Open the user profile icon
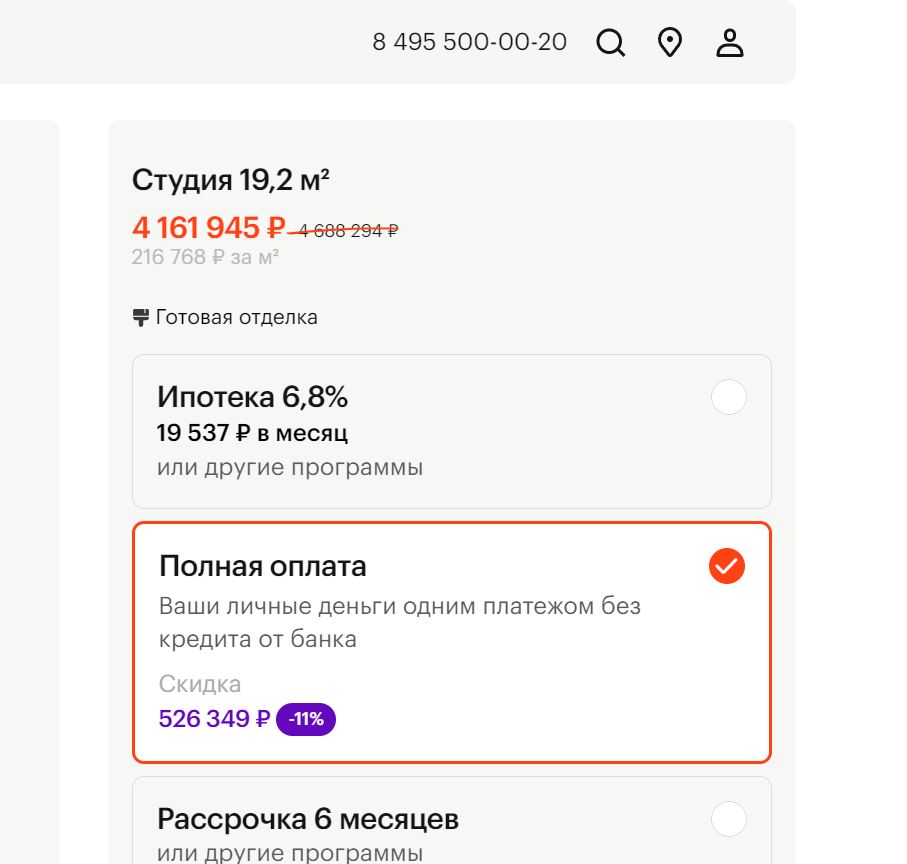 coord(730,43)
